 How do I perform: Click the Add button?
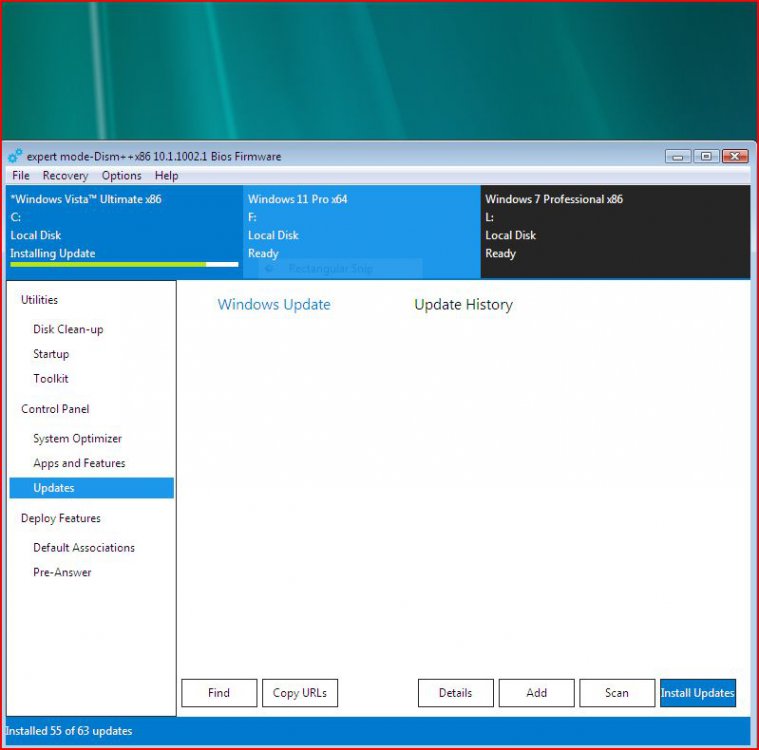(x=536, y=693)
